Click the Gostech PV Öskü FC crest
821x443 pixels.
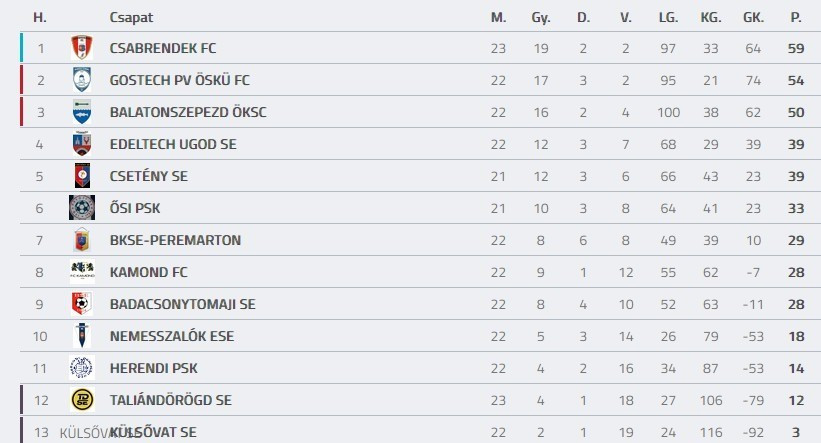[x=81, y=80]
